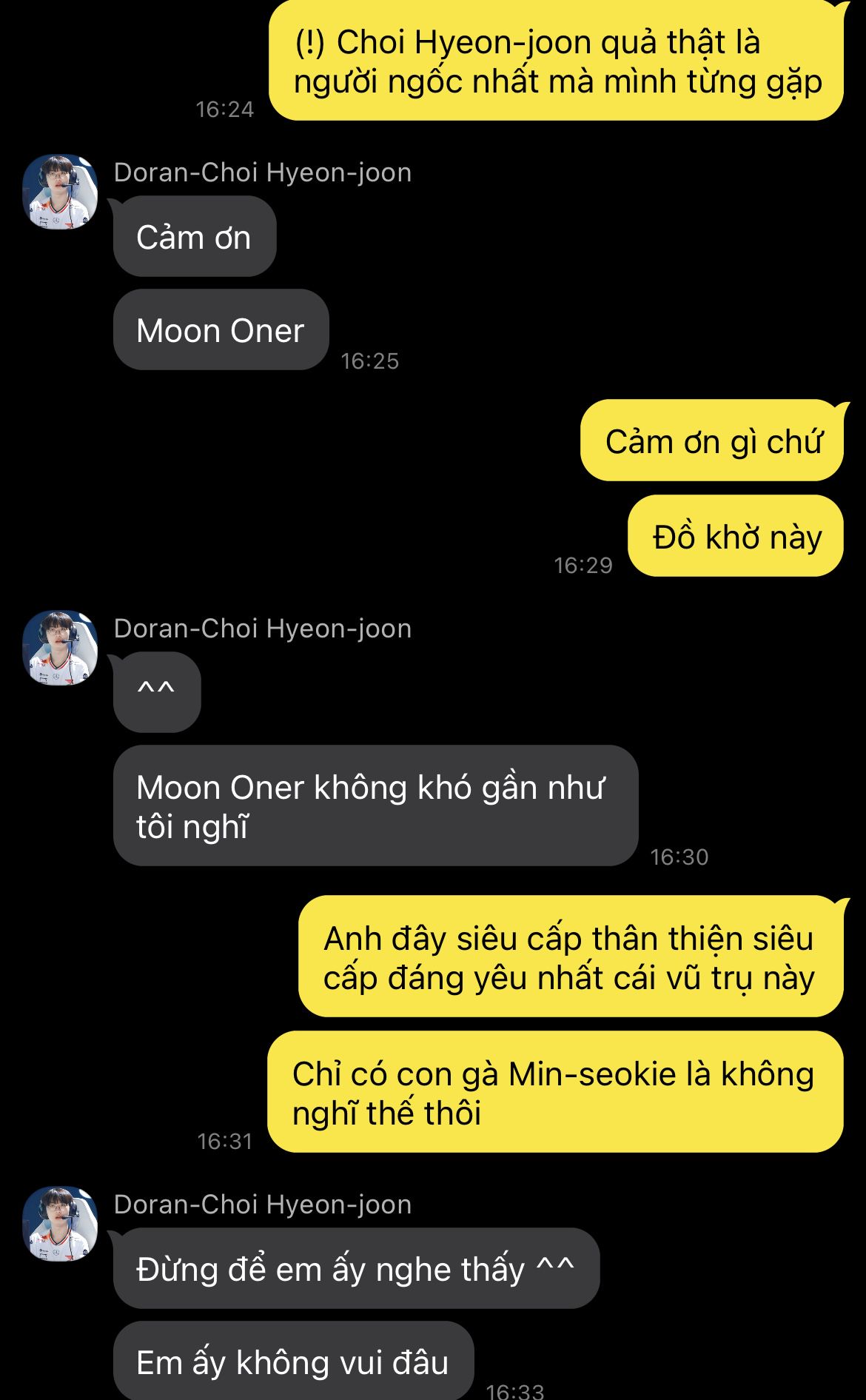
Task: Tap 'Đừng để em ấy nghe thấy' bubble
Action: [356, 1269]
